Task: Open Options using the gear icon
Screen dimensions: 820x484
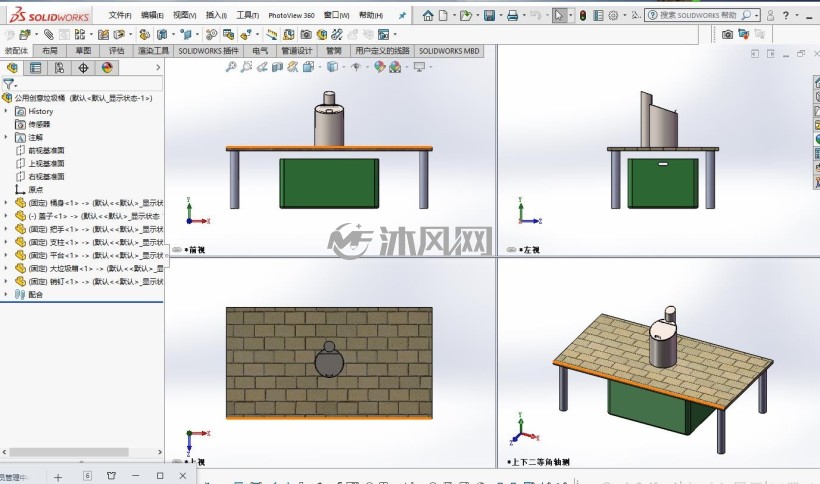Action: coord(613,16)
